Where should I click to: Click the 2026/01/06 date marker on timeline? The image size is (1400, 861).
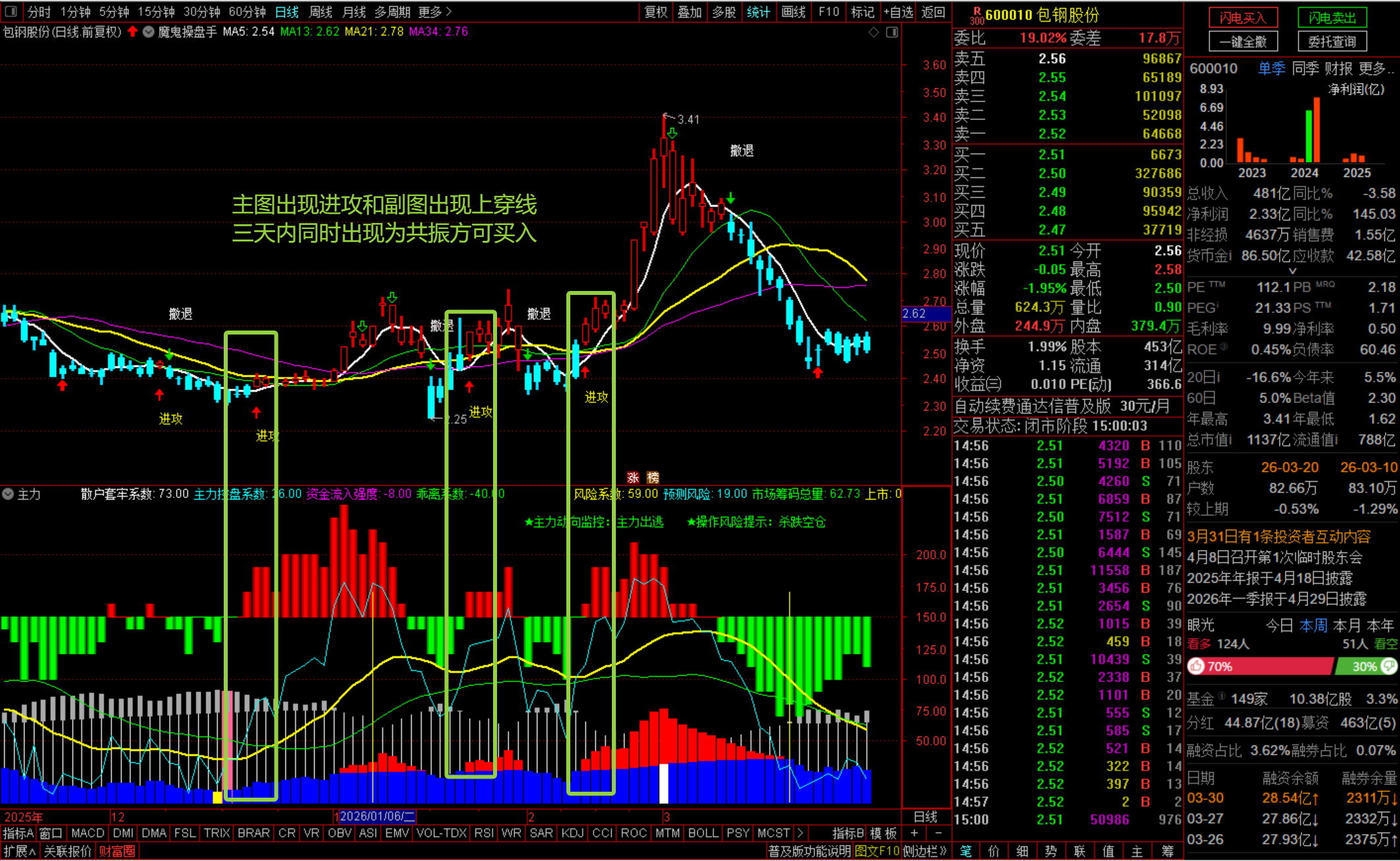point(377,816)
